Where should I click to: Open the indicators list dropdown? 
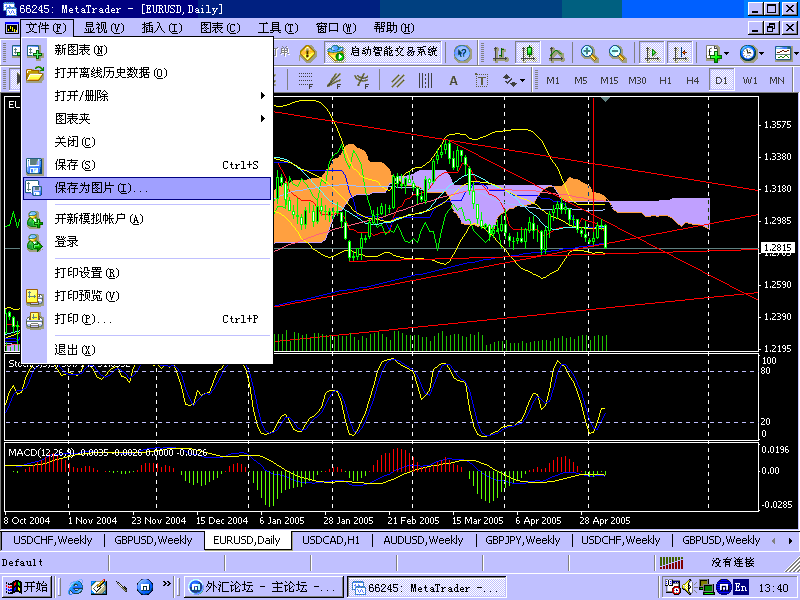[716, 53]
